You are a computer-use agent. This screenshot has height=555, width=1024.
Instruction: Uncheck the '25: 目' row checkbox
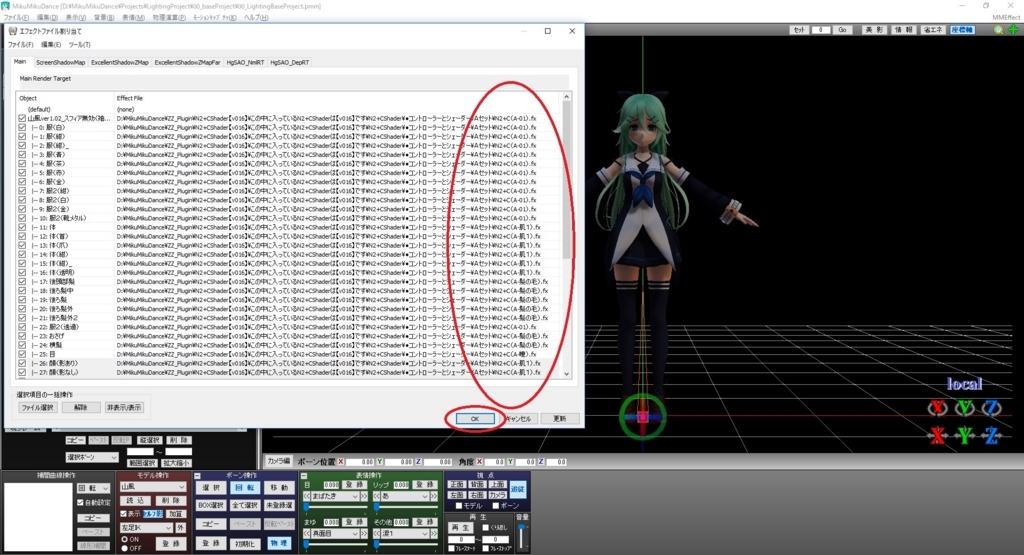(x=22, y=354)
